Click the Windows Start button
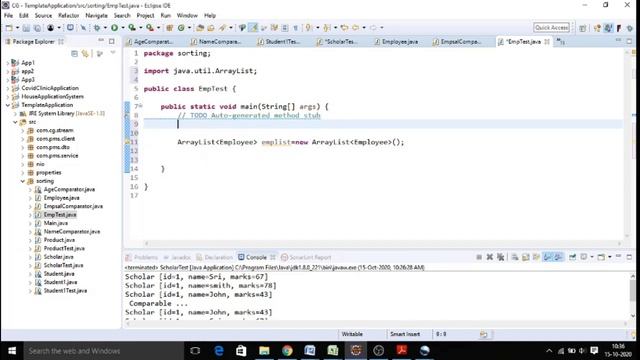 (12, 351)
